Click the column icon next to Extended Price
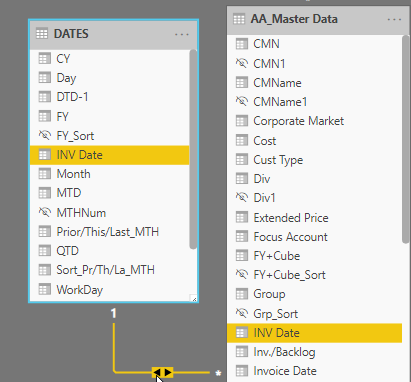The height and width of the screenshot is (382, 411). pos(242,217)
